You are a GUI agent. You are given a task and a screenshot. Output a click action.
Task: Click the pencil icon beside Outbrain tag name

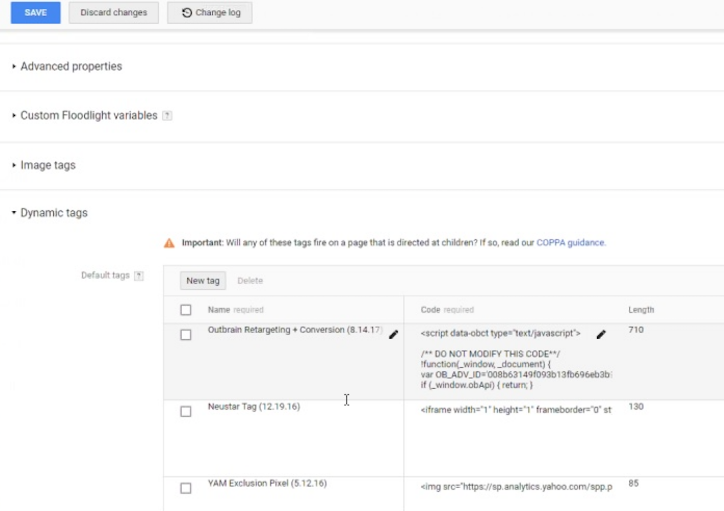[393, 334]
